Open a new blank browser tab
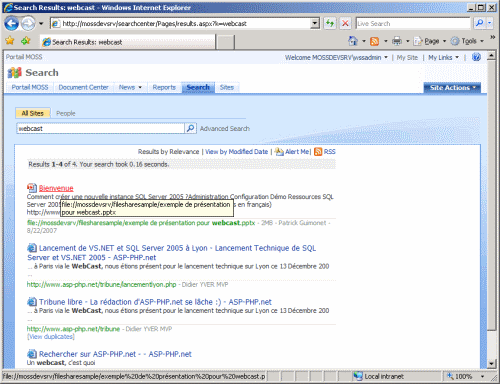 [x=226, y=42]
